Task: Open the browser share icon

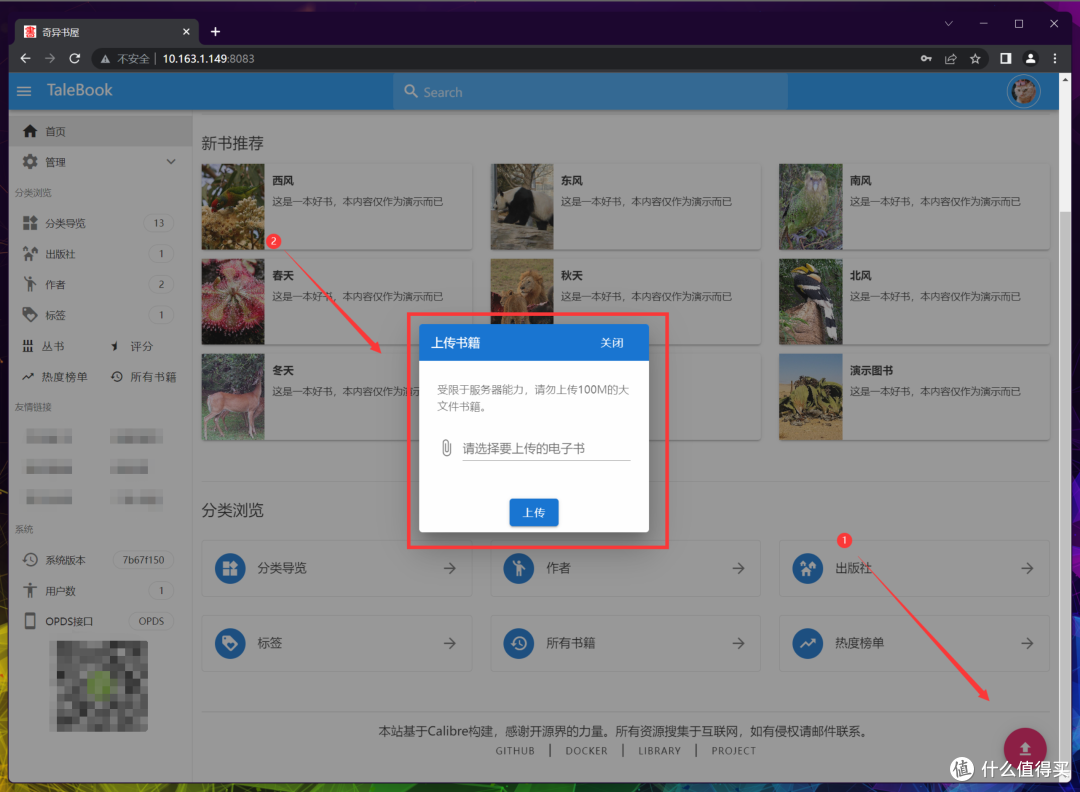Action: 951,59
